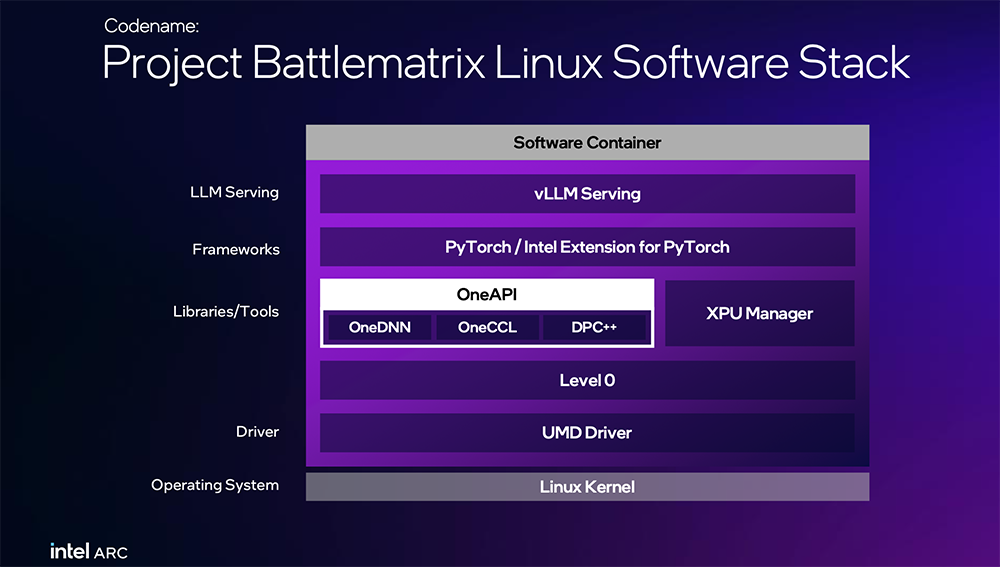The height and width of the screenshot is (567, 1000).
Task: Select the Level 0 layer block
Action: tap(587, 380)
